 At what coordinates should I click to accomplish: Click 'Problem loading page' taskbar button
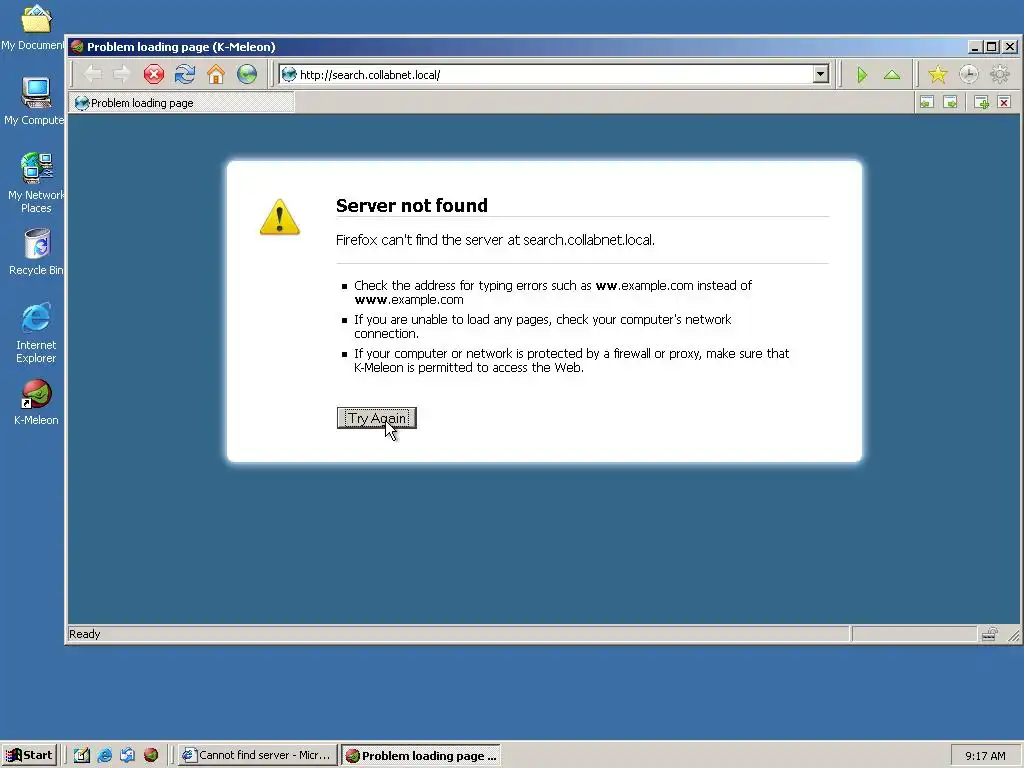coord(421,755)
